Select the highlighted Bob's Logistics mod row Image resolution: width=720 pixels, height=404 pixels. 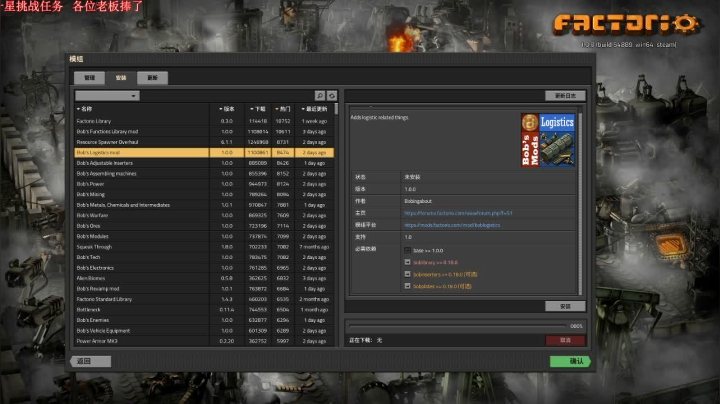click(x=204, y=152)
